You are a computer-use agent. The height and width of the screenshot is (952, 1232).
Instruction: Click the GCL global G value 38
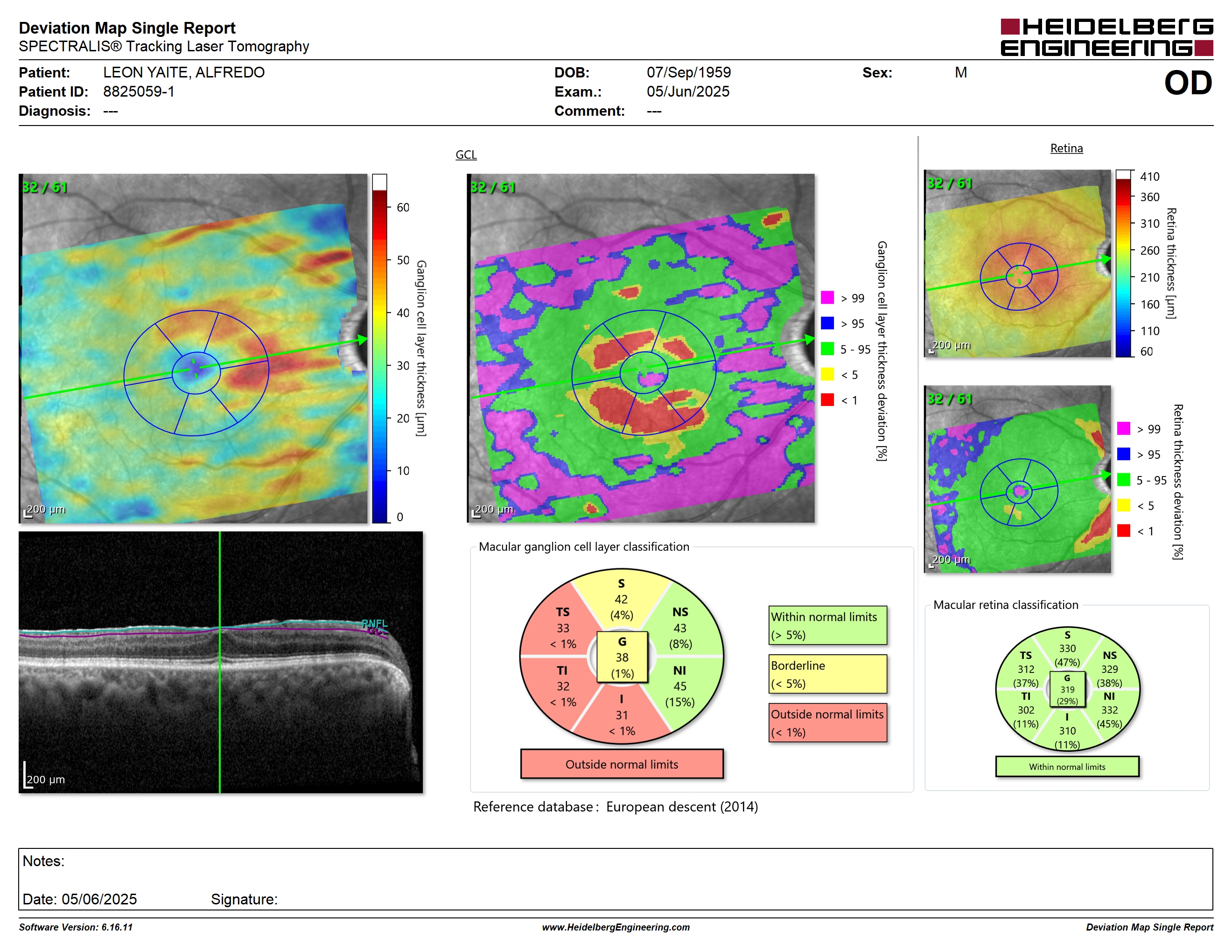click(622, 658)
